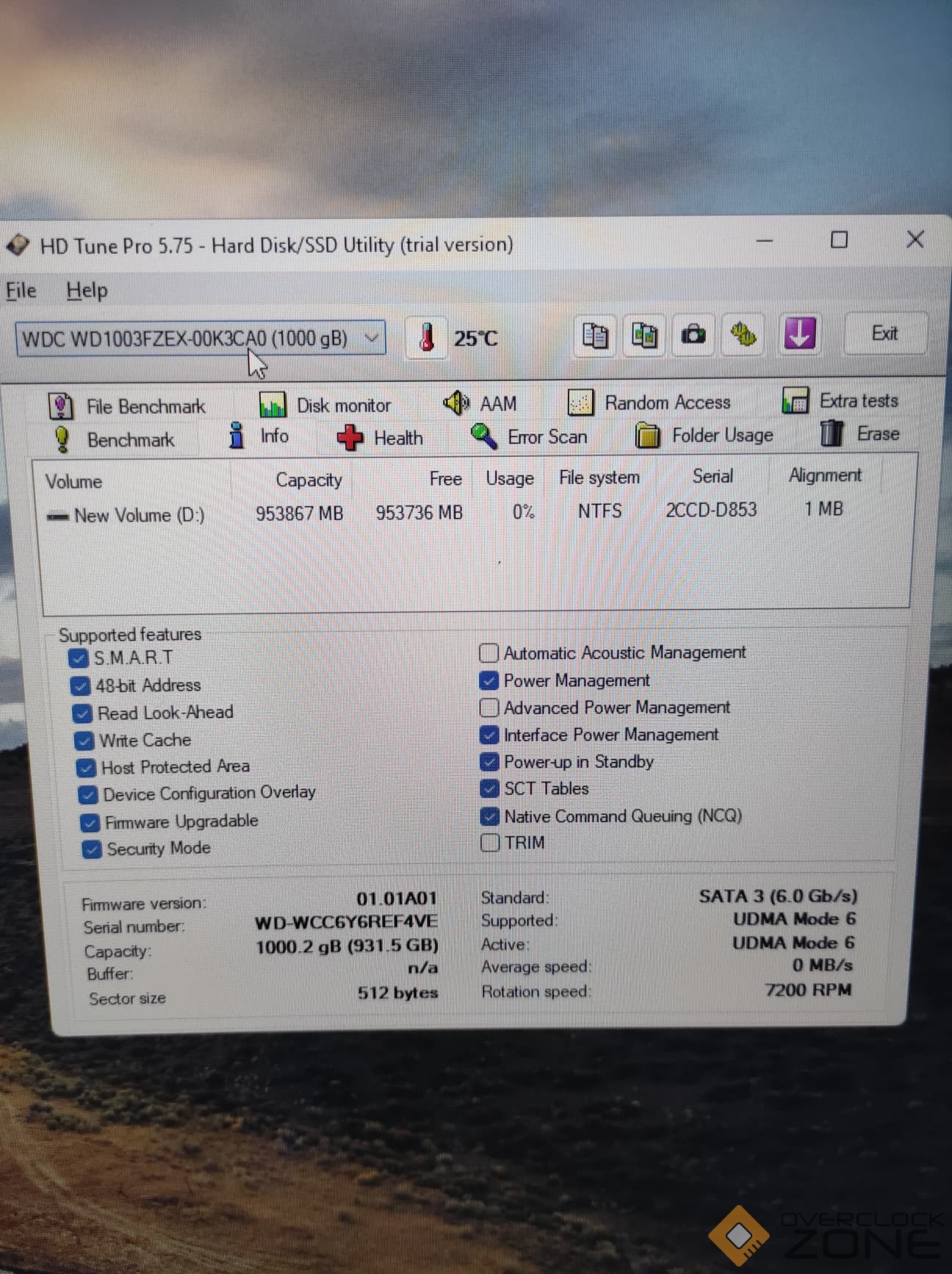The height and width of the screenshot is (1274, 952).
Task: Switch to the Error Scan tab
Action: (x=529, y=436)
